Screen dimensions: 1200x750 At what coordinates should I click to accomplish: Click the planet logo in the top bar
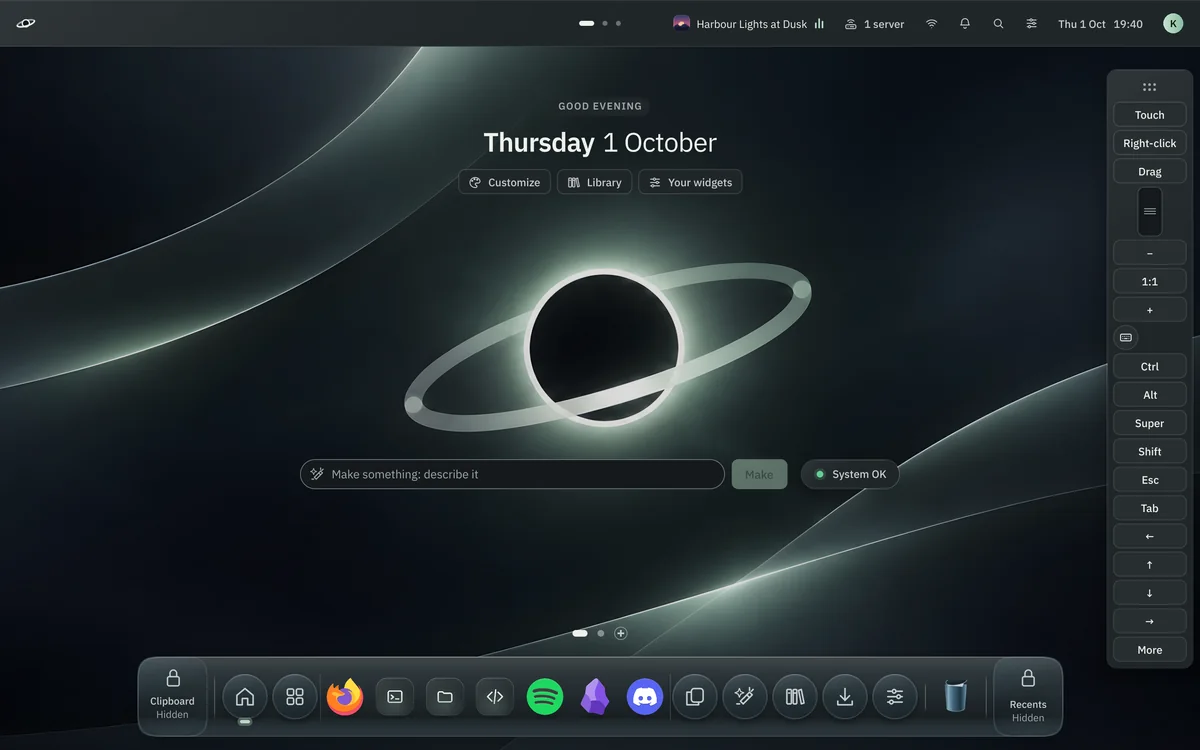(26, 23)
